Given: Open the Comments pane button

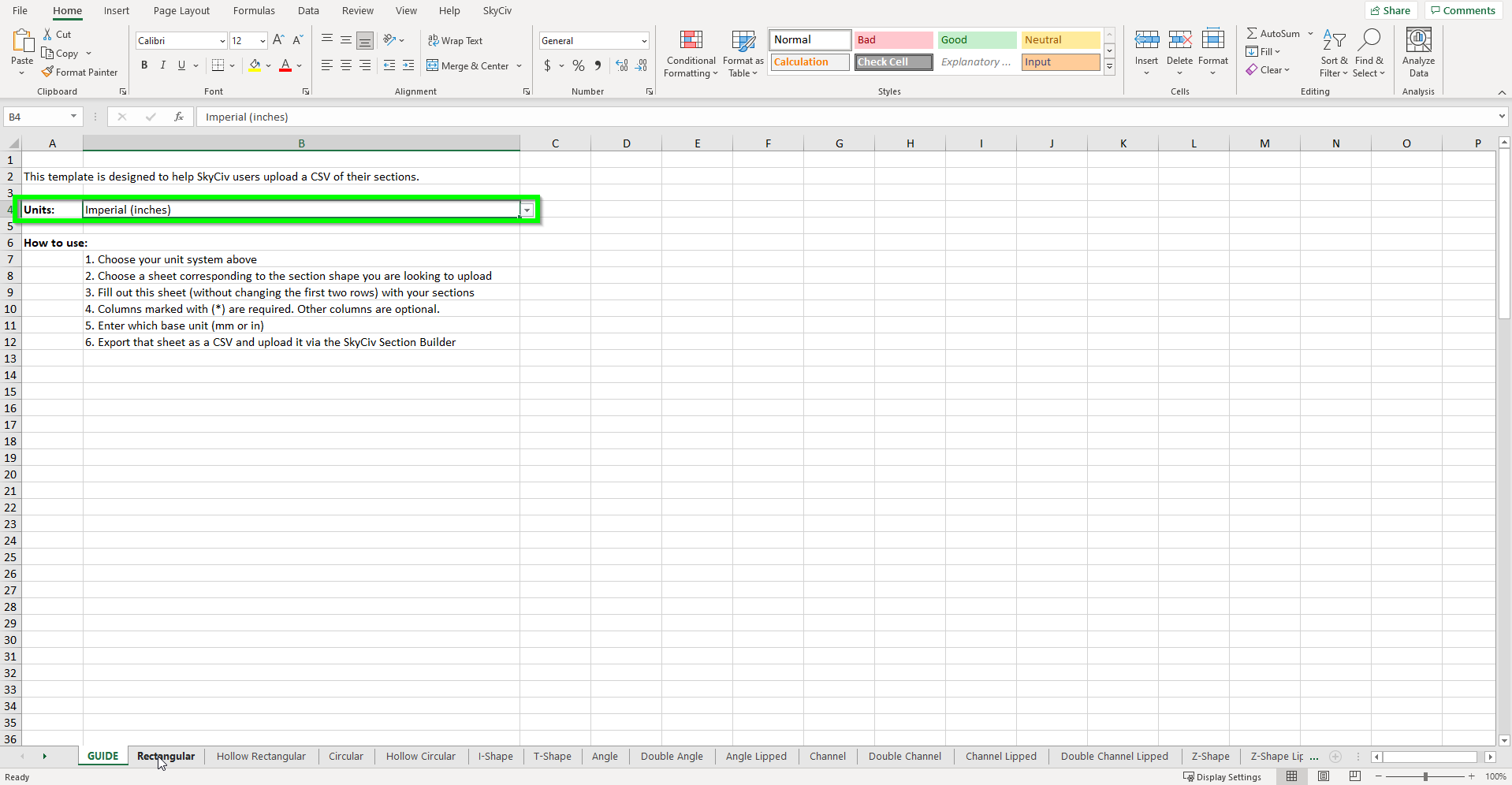Looking at the screenshot, I should (1463, 10).
